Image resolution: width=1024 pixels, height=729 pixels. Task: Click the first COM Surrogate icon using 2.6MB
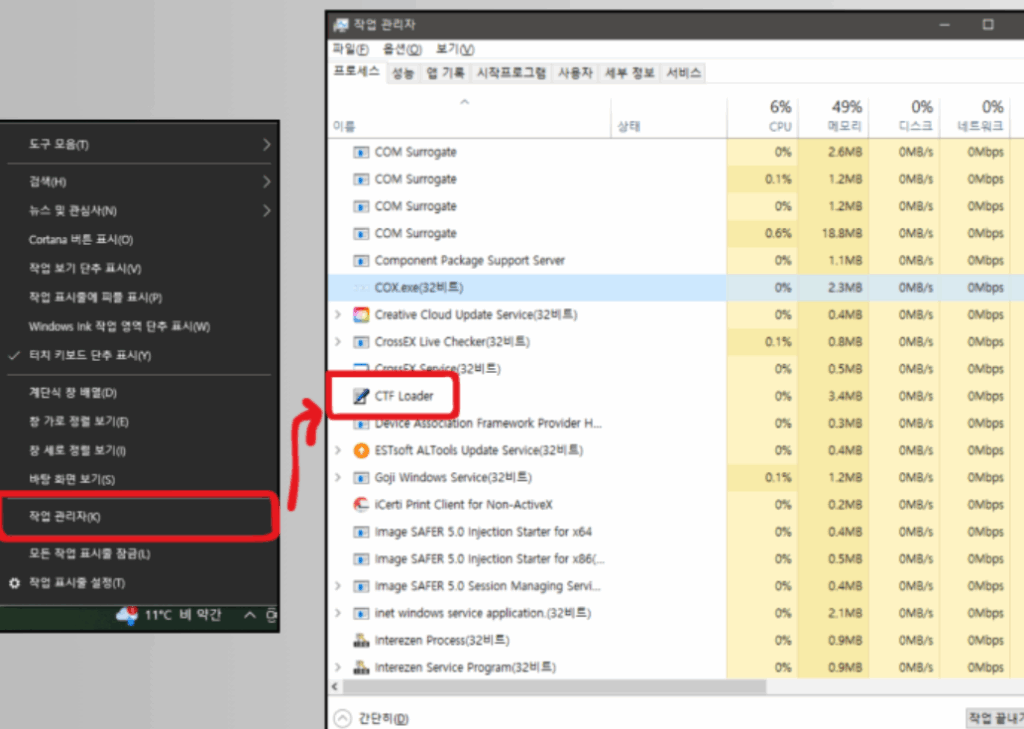360,152
